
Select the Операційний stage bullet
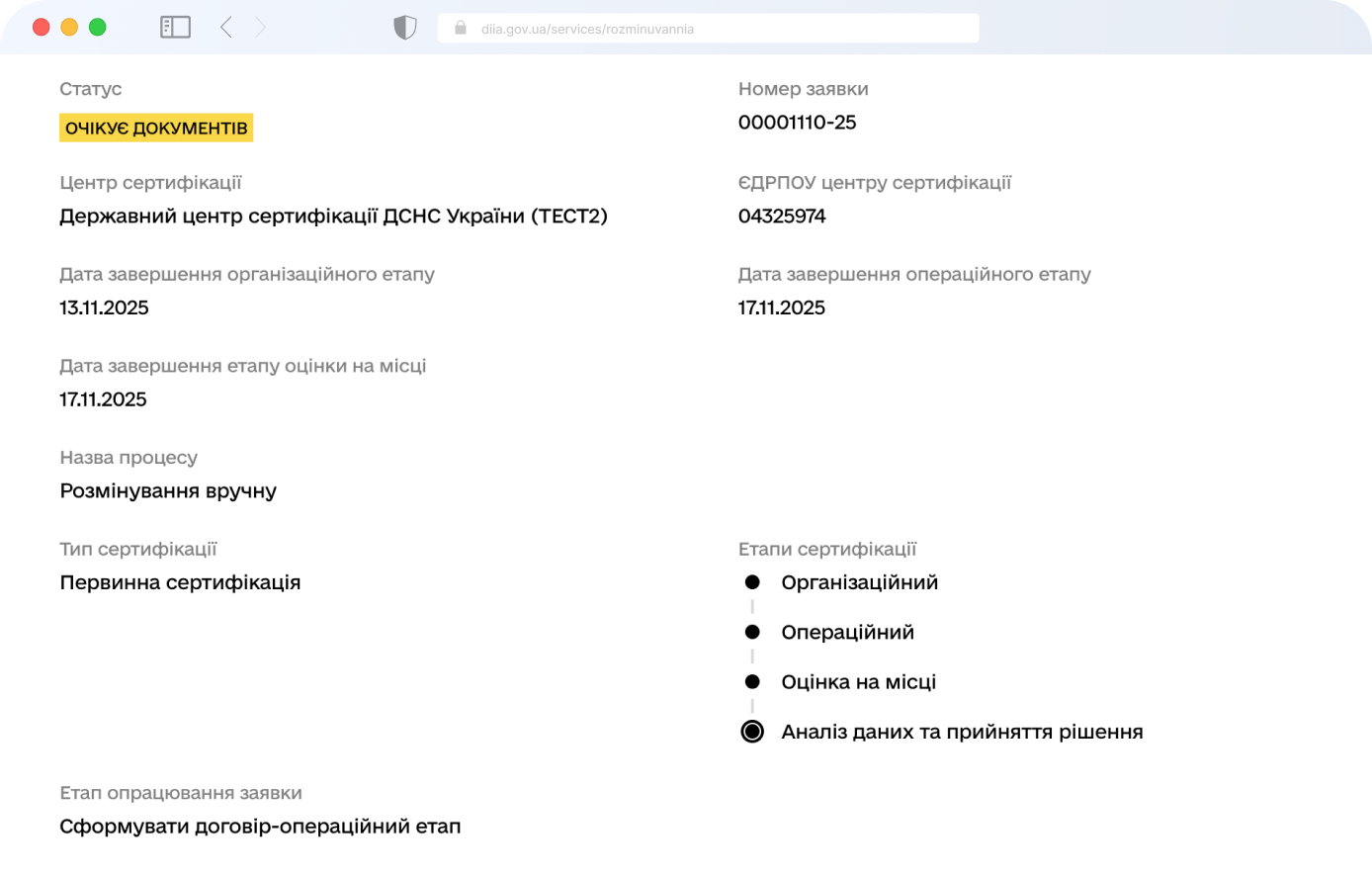752,632
